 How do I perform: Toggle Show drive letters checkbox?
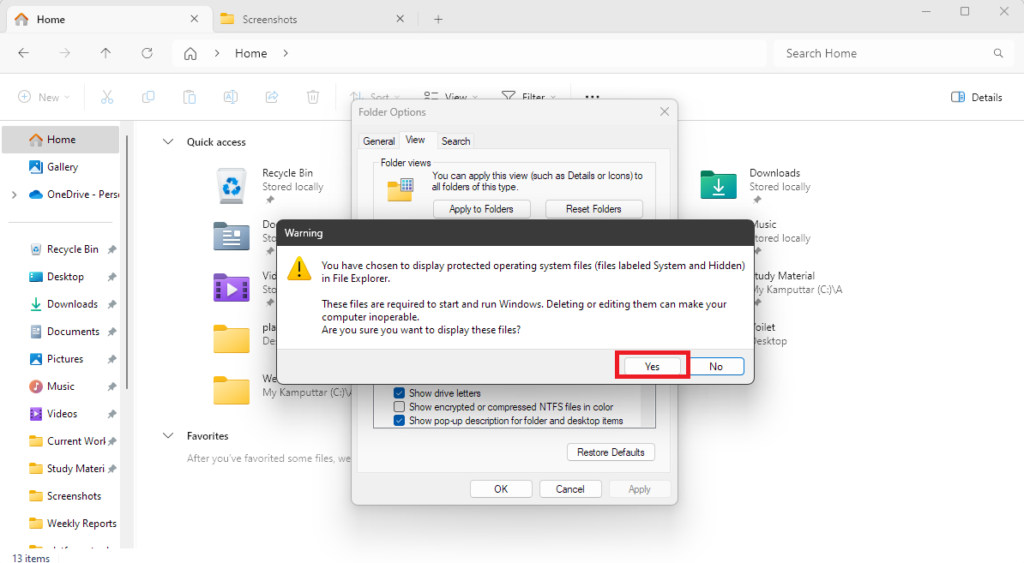[399, 393]
